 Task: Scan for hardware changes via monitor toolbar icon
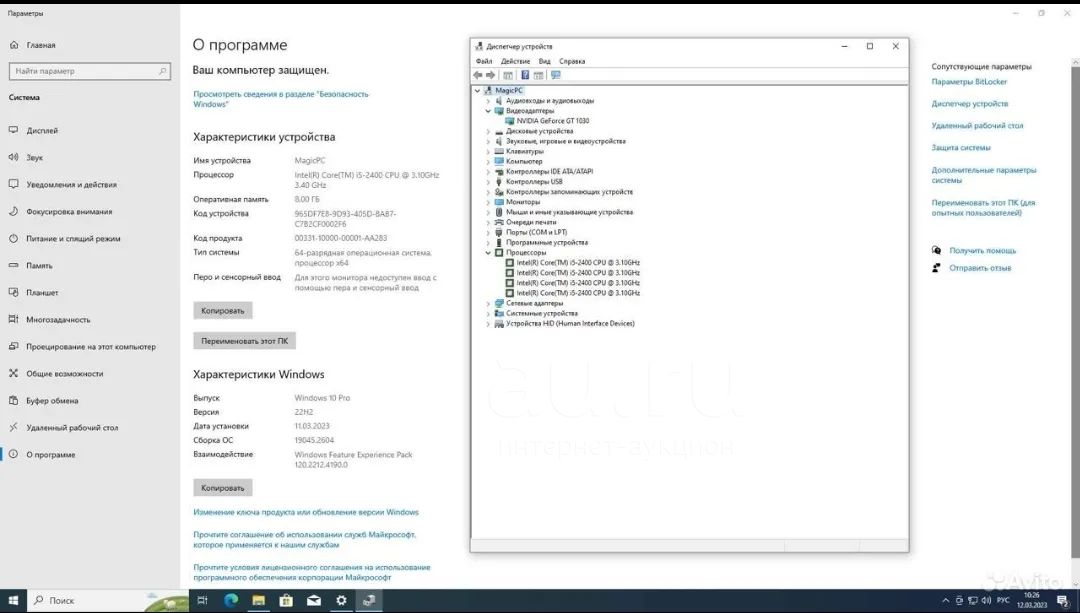(556, 75)
